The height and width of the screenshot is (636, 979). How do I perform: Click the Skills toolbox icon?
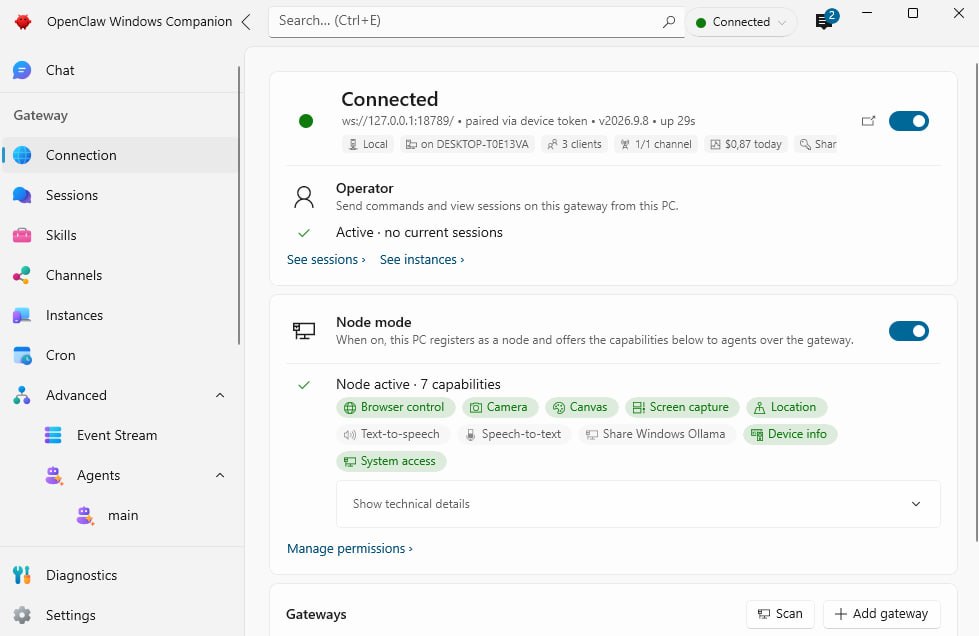(22, 235)
